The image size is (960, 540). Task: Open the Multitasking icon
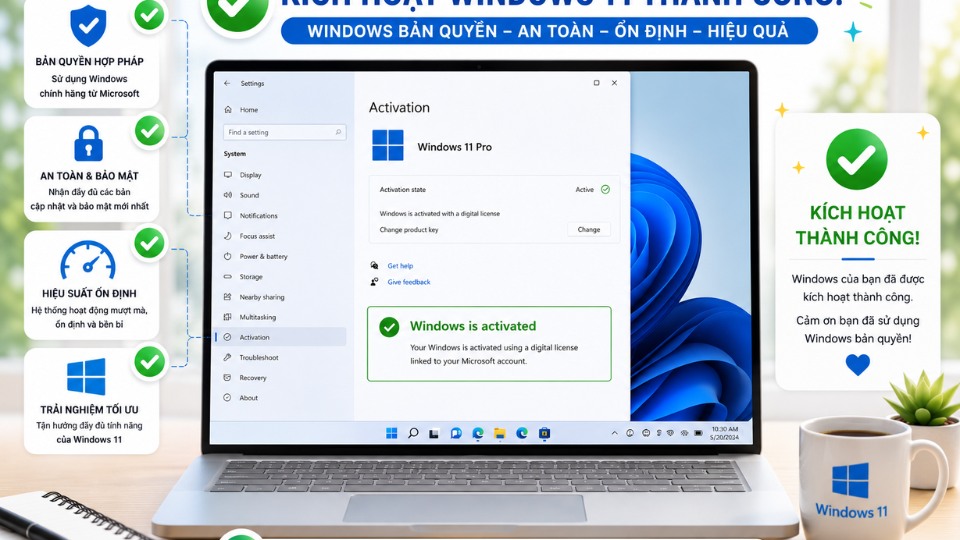click(x=228, y=317)
